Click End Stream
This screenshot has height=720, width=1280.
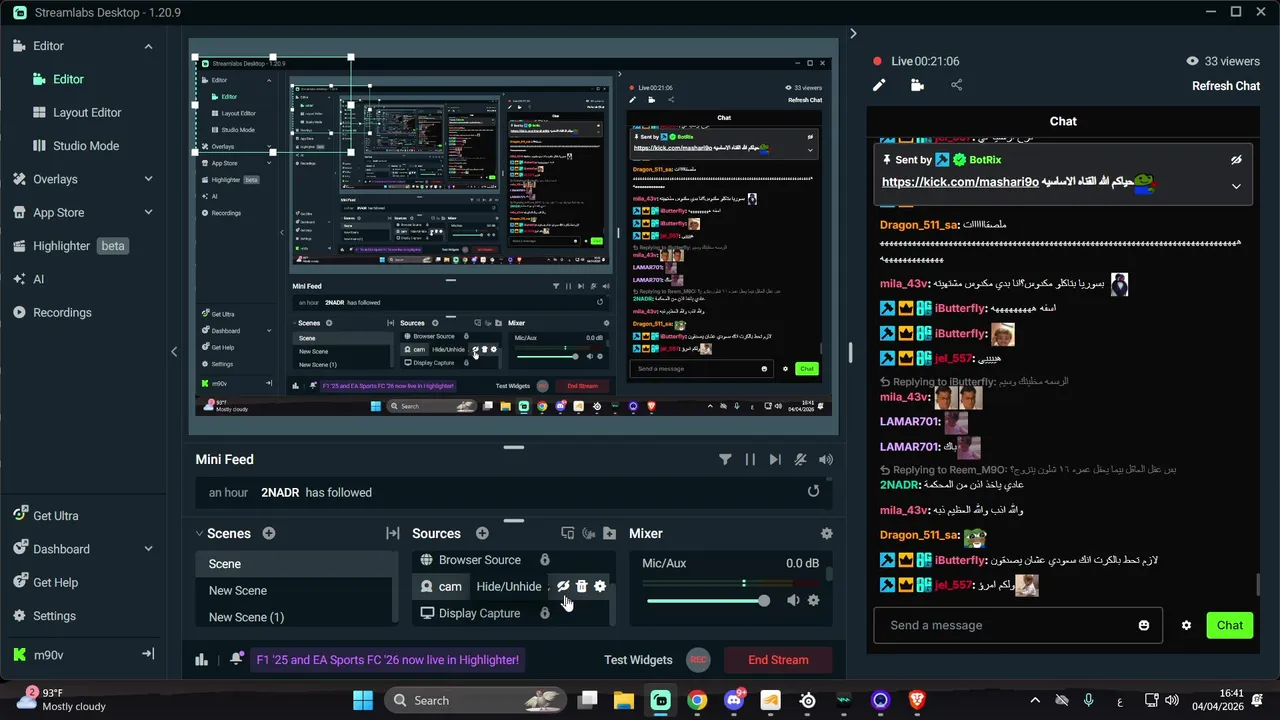pyautogui.click(x=778, y=660)
